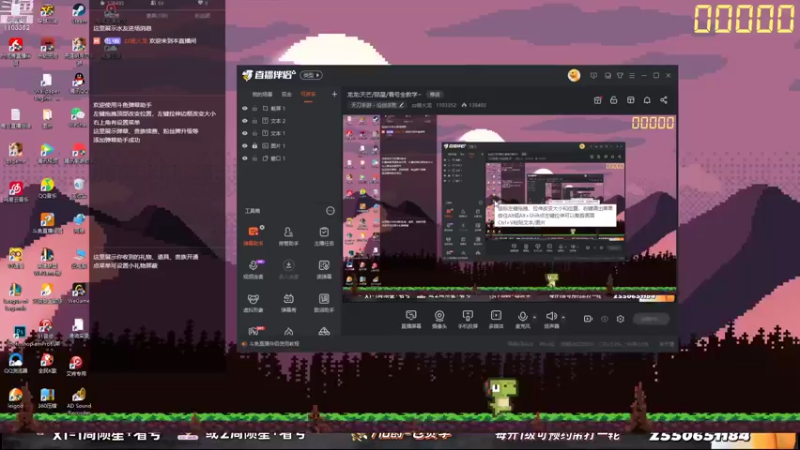Image resolution: width=800 pixels, height=450 pixels.
Task: Open the WeGame desktop icon
Action: click(x=79, y=293)
